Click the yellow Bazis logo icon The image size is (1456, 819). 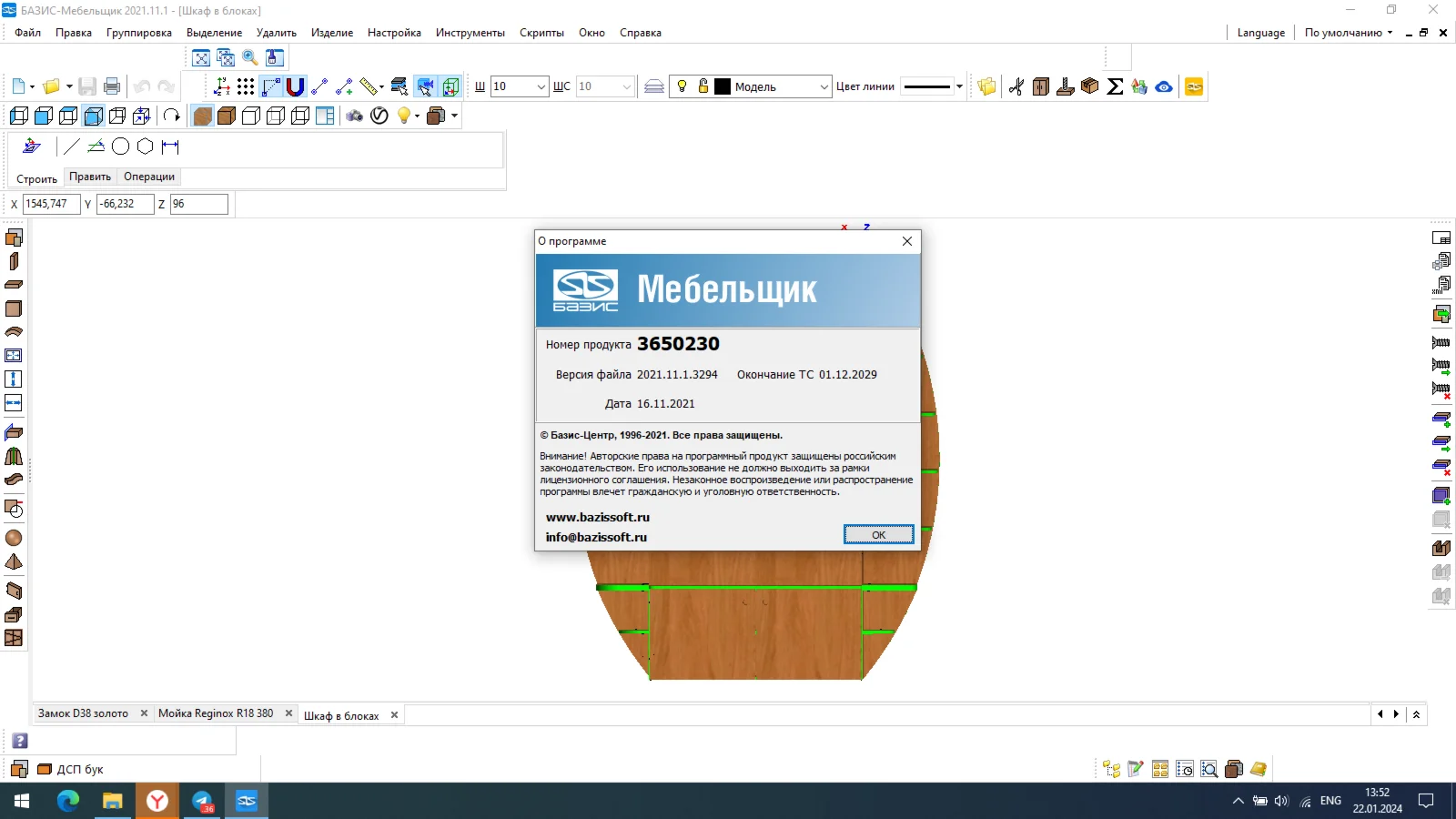pos(1194,86)
